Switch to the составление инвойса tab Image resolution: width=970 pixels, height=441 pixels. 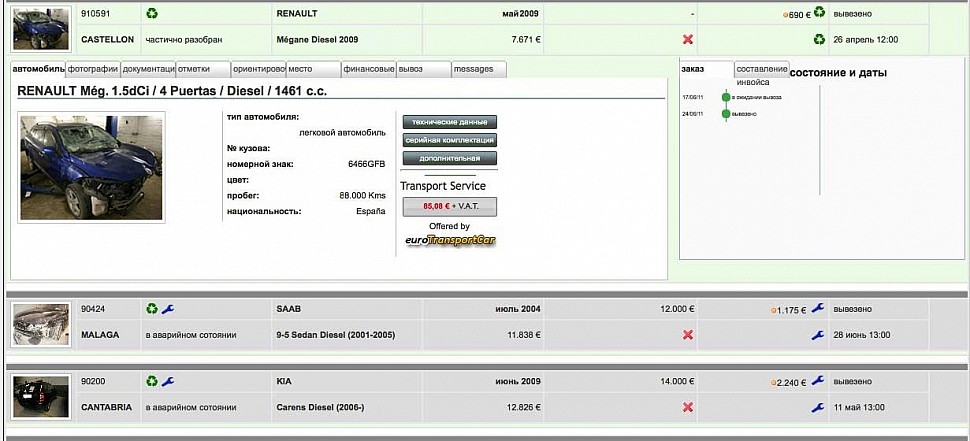pos(762,70)
